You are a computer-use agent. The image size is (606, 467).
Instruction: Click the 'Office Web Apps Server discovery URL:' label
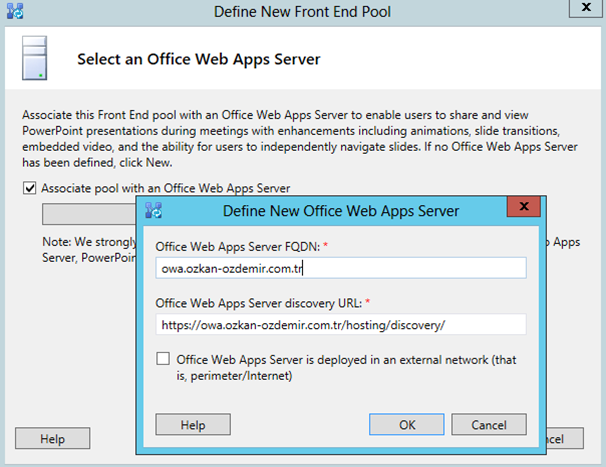tap(259, 303)
